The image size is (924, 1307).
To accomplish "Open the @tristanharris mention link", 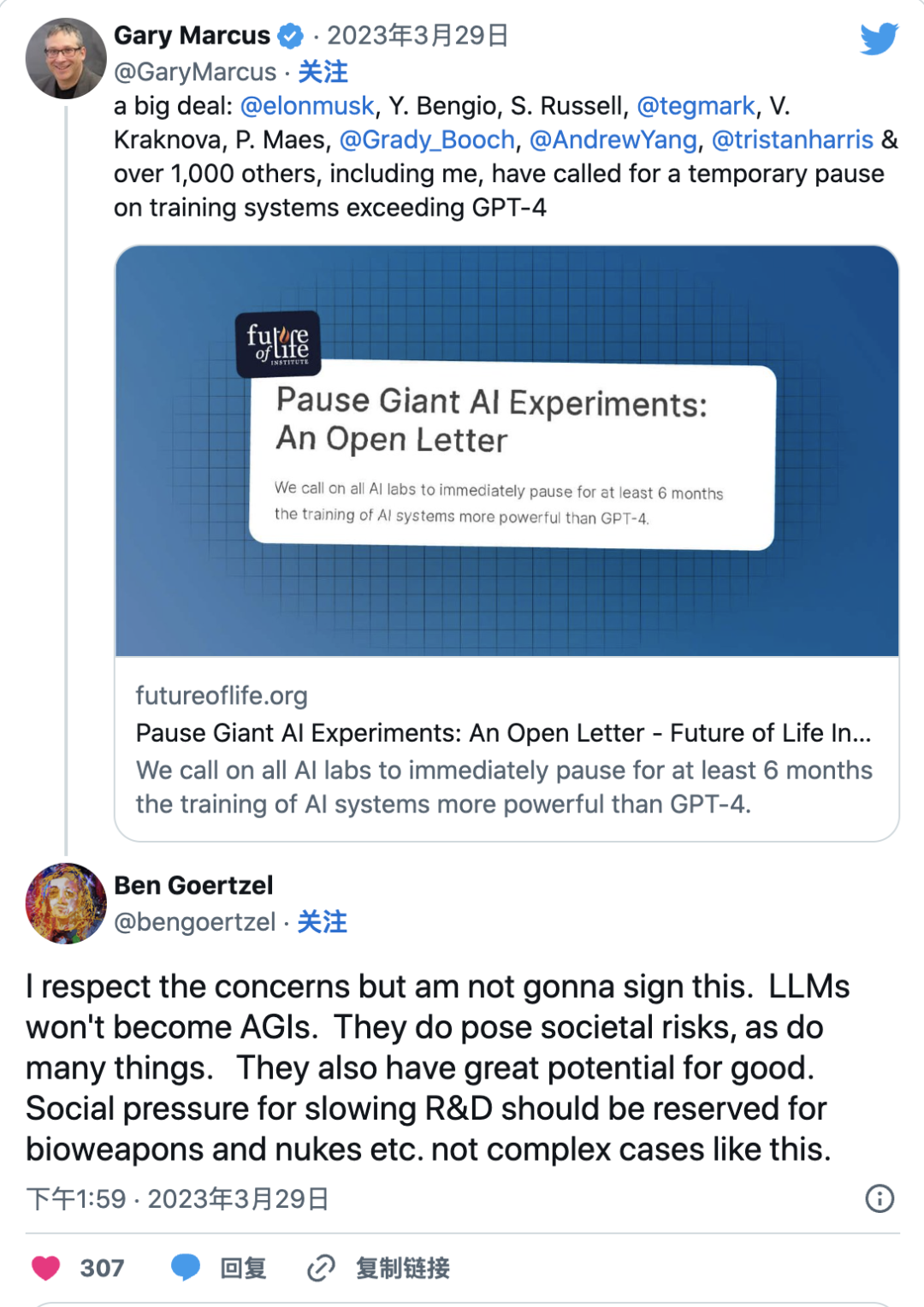I will point(793,139).
